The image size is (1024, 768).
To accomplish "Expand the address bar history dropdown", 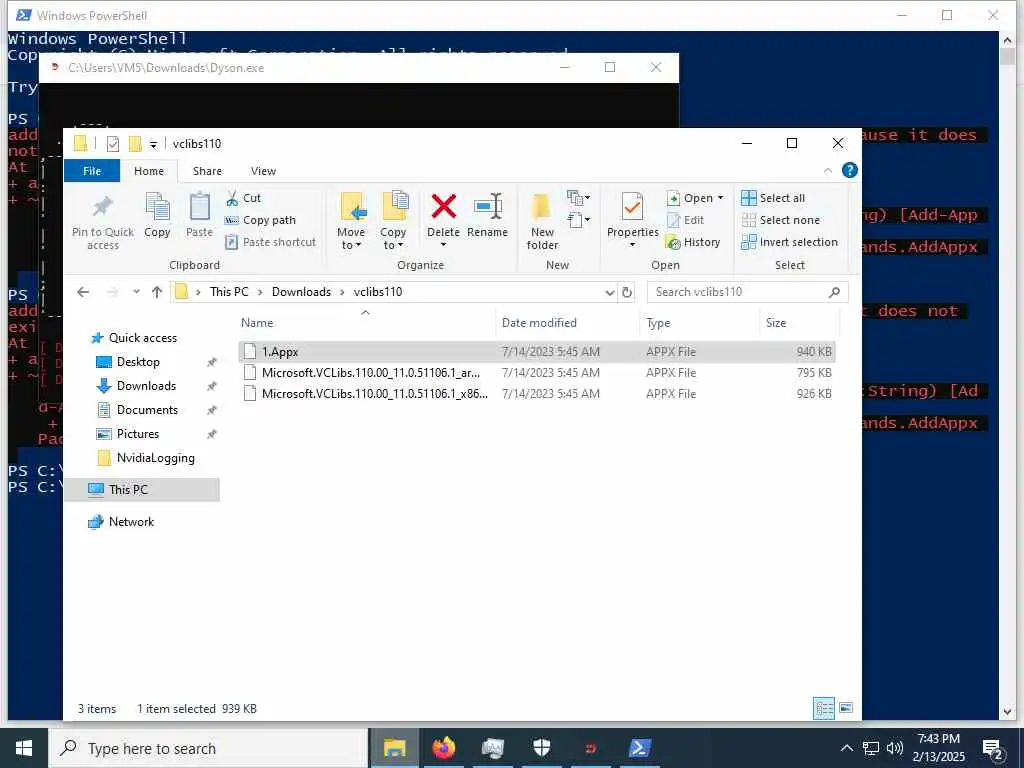I will click(x=609, y=292).
